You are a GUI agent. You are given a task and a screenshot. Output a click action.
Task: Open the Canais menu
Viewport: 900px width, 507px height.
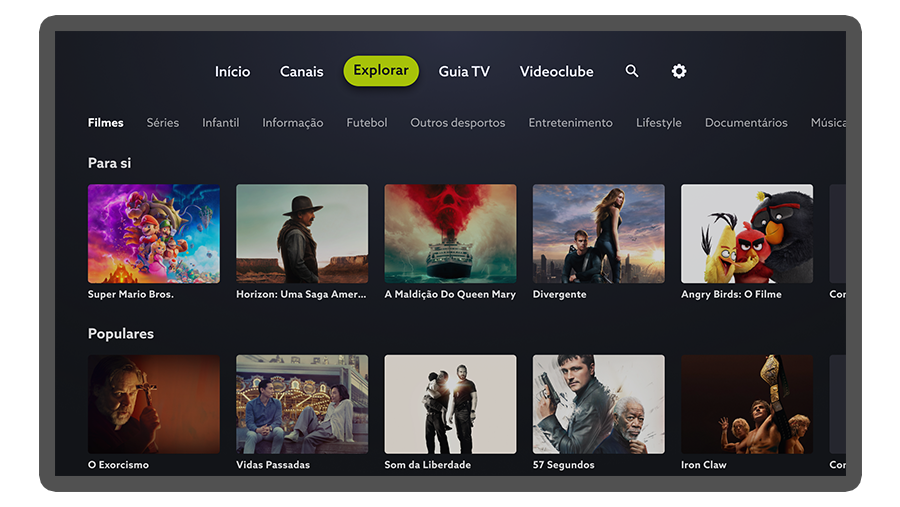301,72
